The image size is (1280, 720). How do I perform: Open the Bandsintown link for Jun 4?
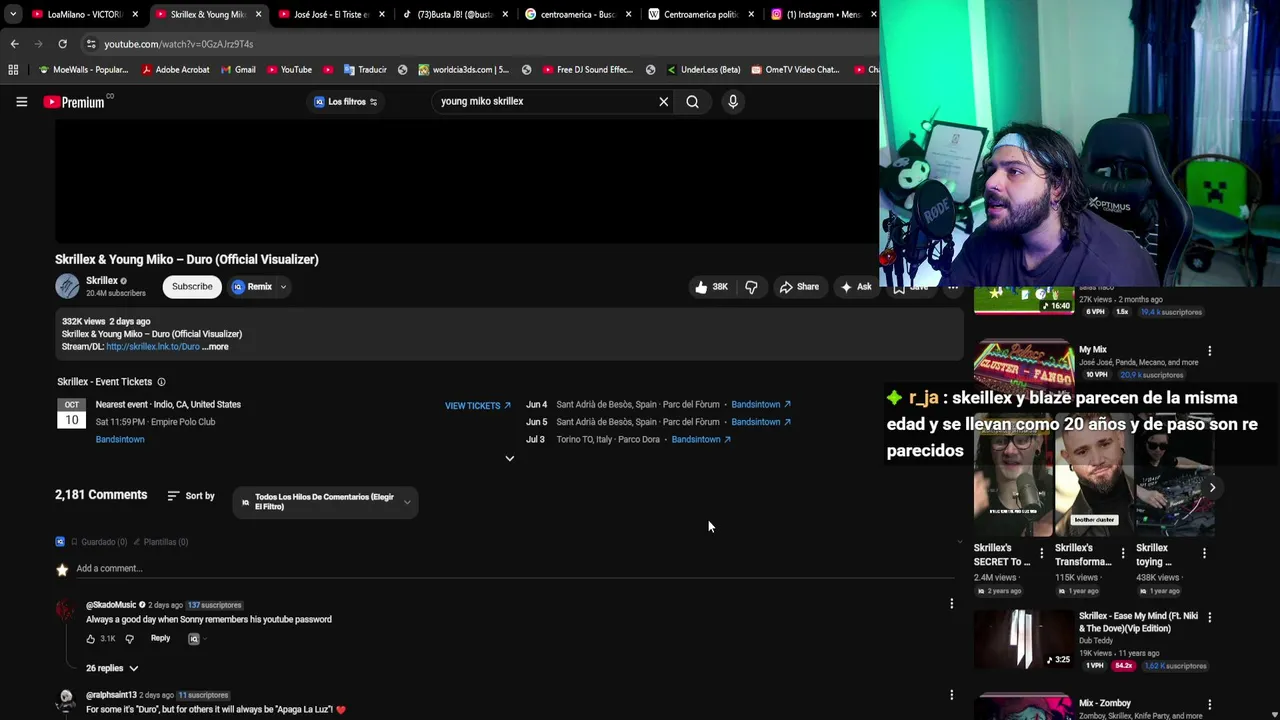(x=761, y=405)
